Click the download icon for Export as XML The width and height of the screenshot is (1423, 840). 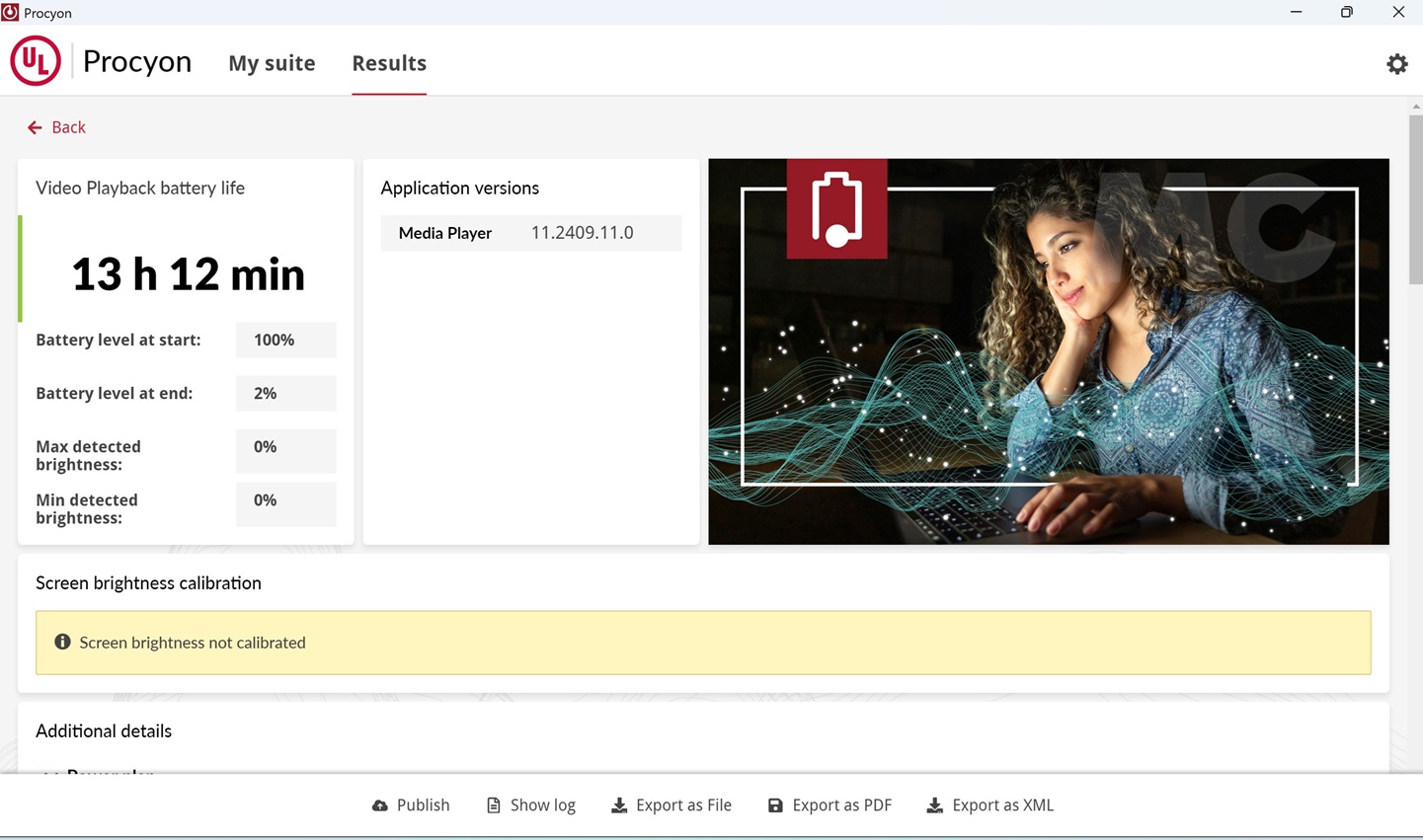click(x=934, y=805)
